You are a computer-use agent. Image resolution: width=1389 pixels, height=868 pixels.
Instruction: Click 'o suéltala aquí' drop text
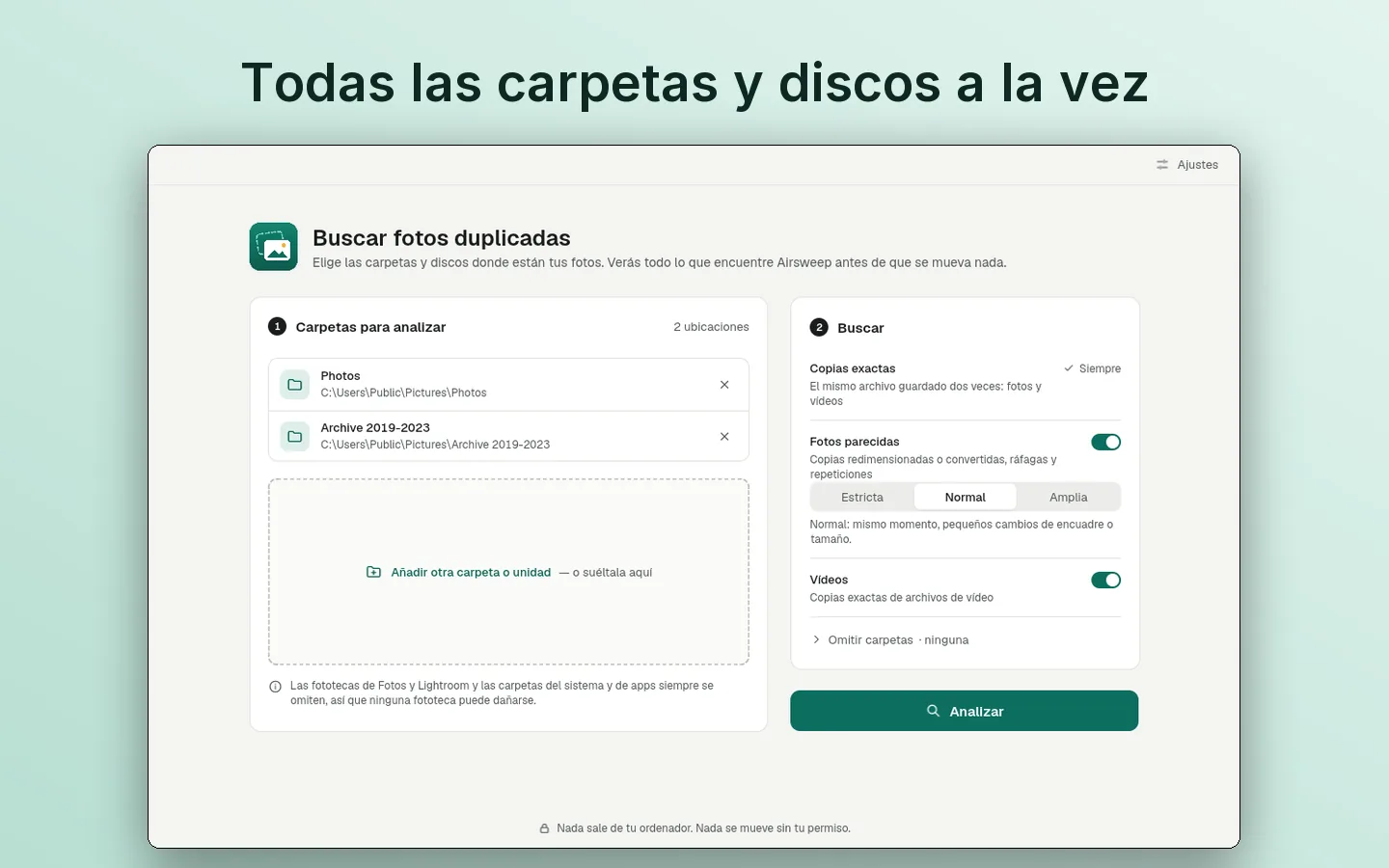click(x=613, y=573)
